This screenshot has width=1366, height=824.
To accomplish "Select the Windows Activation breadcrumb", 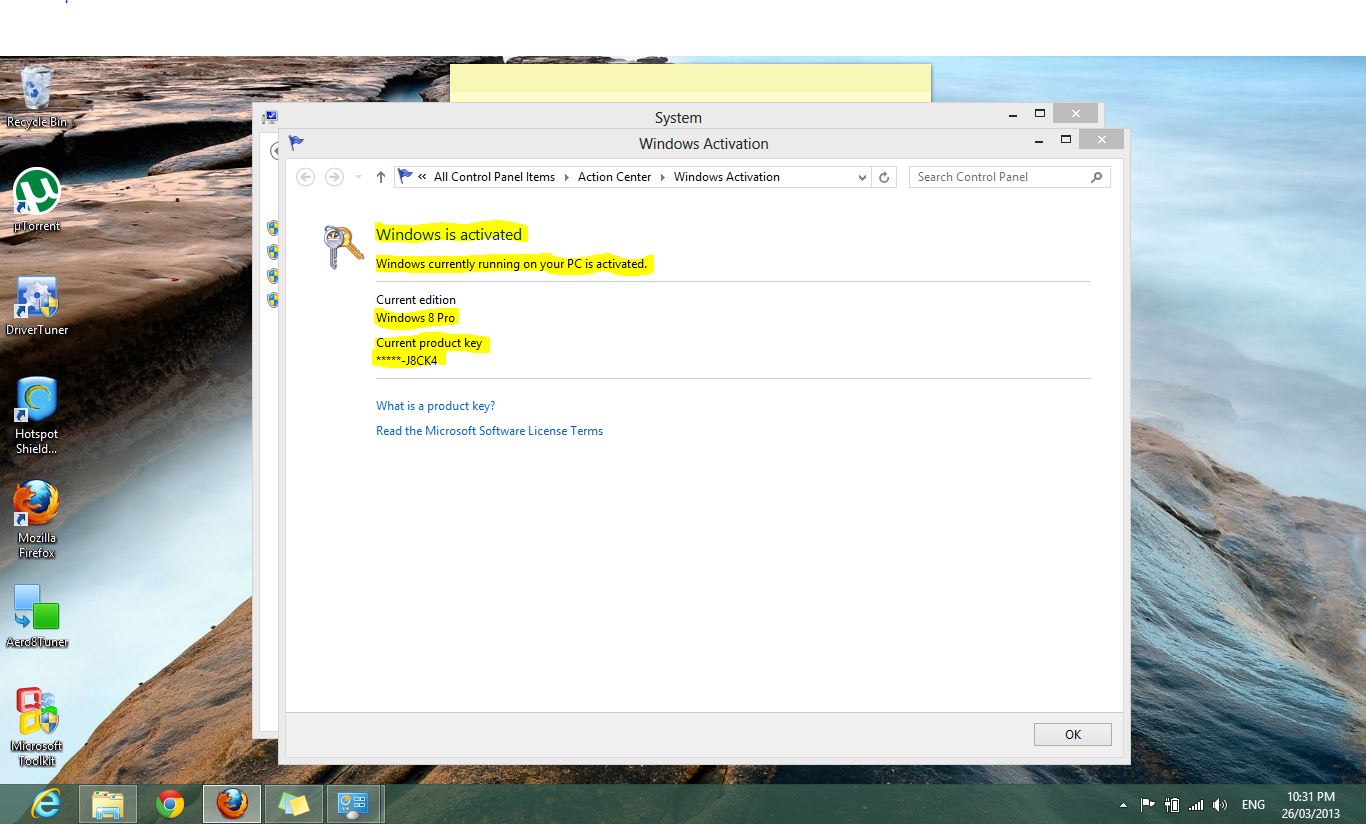I will pyautogui.click(x=727, y=177).
